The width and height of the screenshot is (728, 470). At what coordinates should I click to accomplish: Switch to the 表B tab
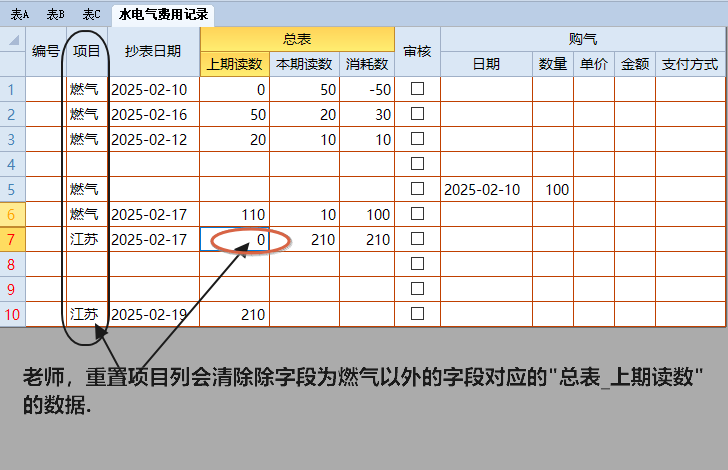click(x=55, y=14)
